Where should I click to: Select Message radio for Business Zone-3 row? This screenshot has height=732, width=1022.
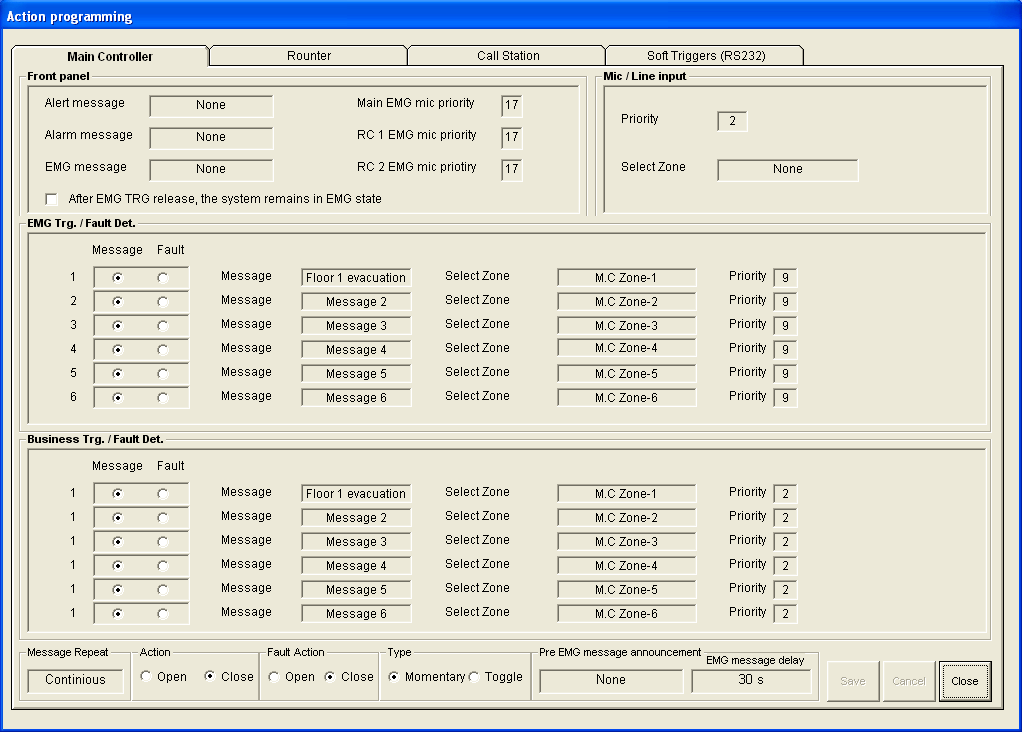[117, 542]
